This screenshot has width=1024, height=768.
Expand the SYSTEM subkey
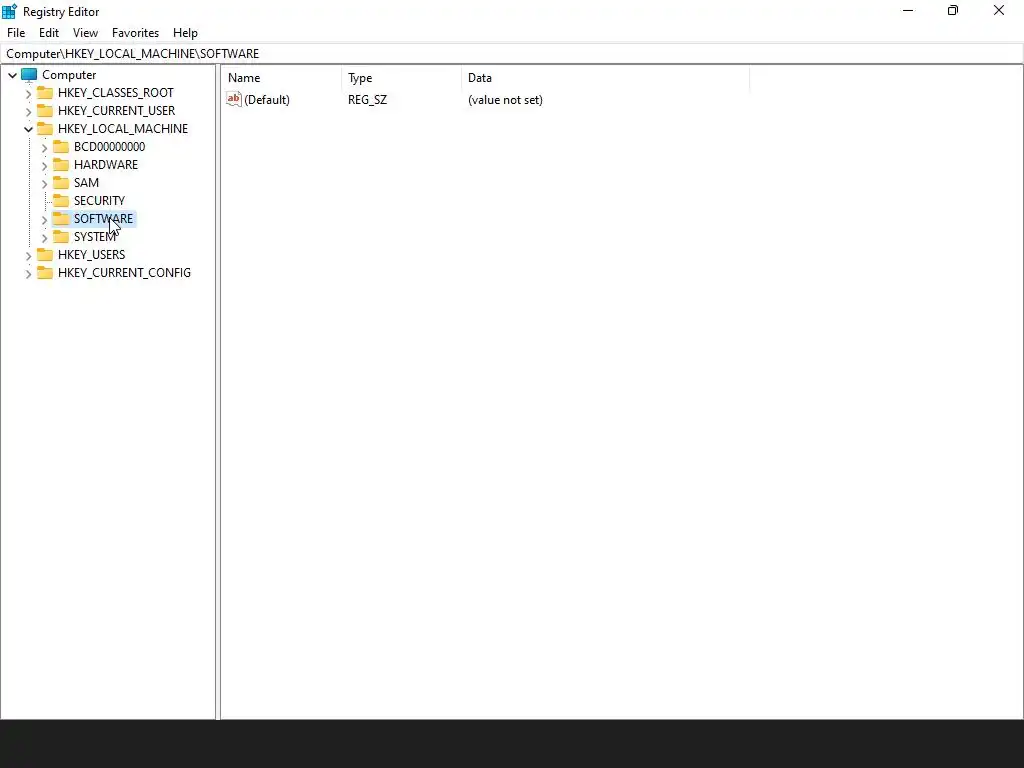click(44, 238)
